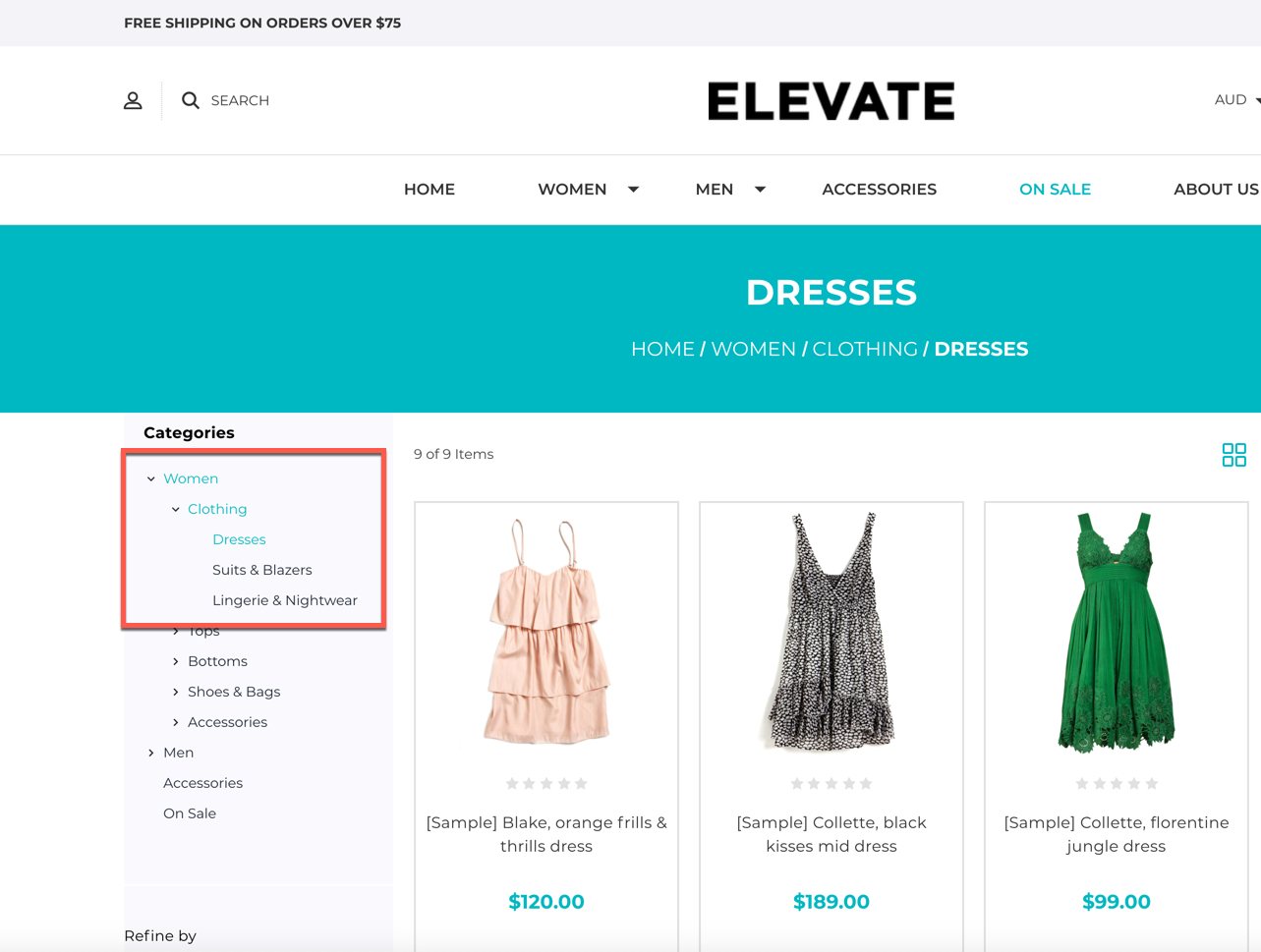Expand the MEN menu arrow
Viewport: 1261px width, 952px height.
[x=760, y=190]
